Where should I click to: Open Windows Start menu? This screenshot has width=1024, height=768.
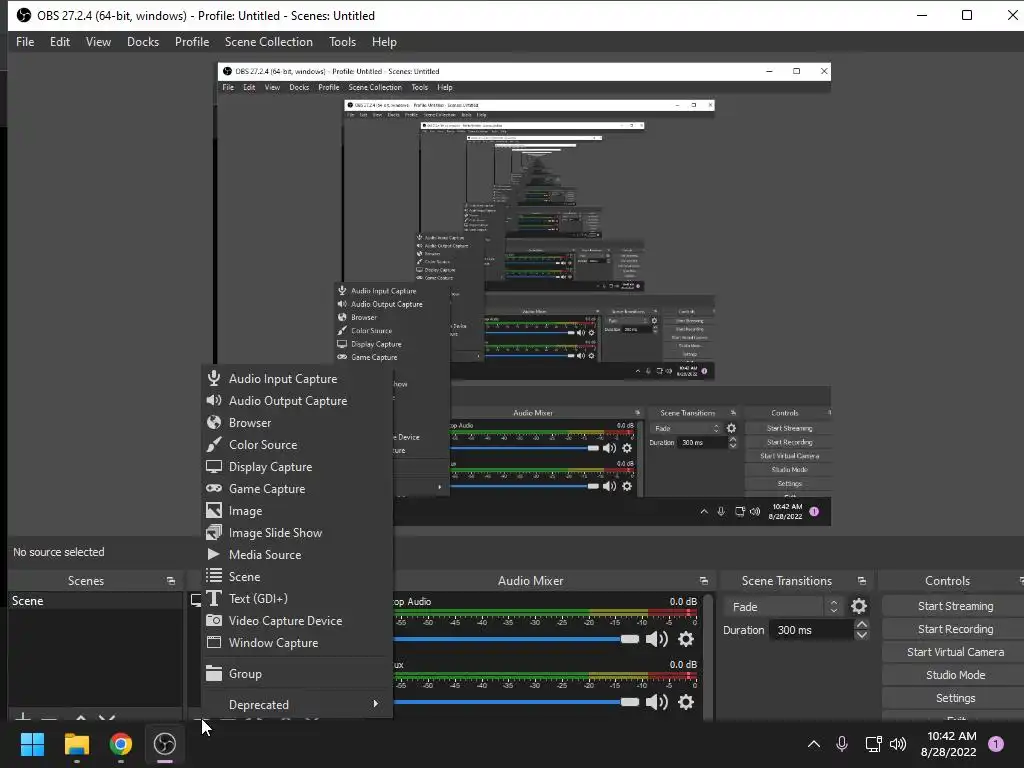(32, 744)
